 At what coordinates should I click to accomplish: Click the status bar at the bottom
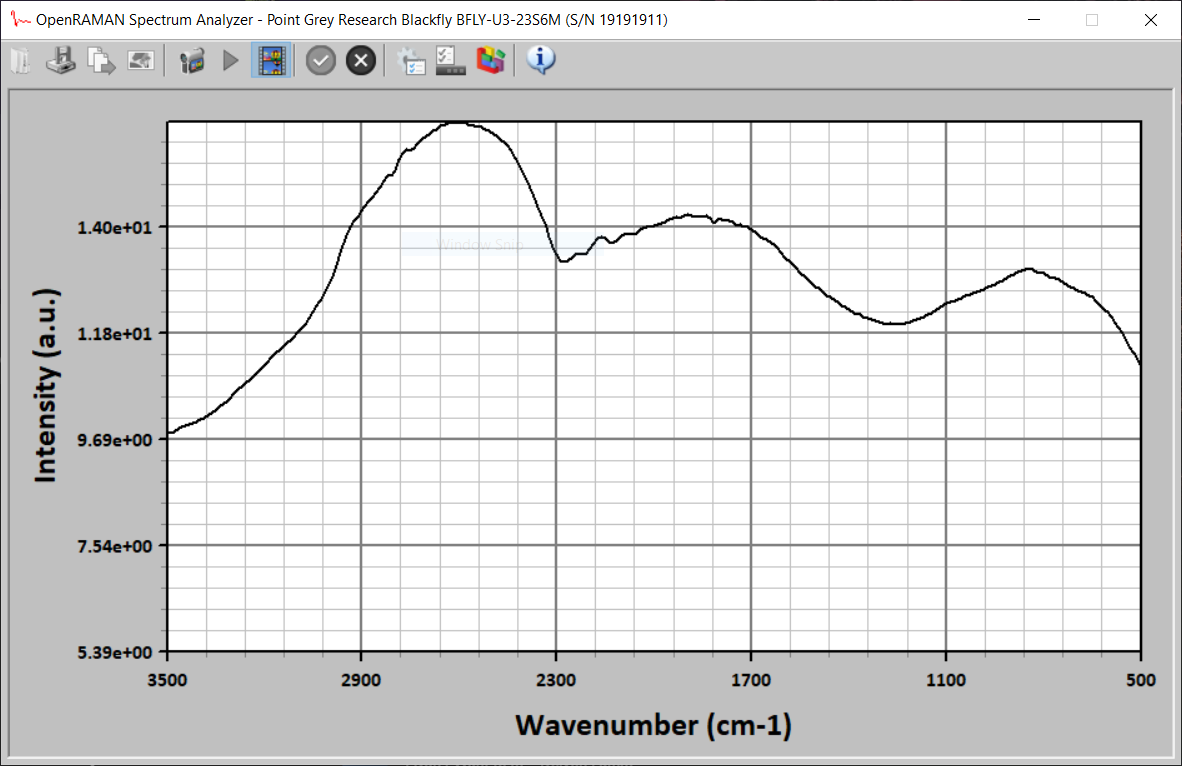[x=591, y=762]
